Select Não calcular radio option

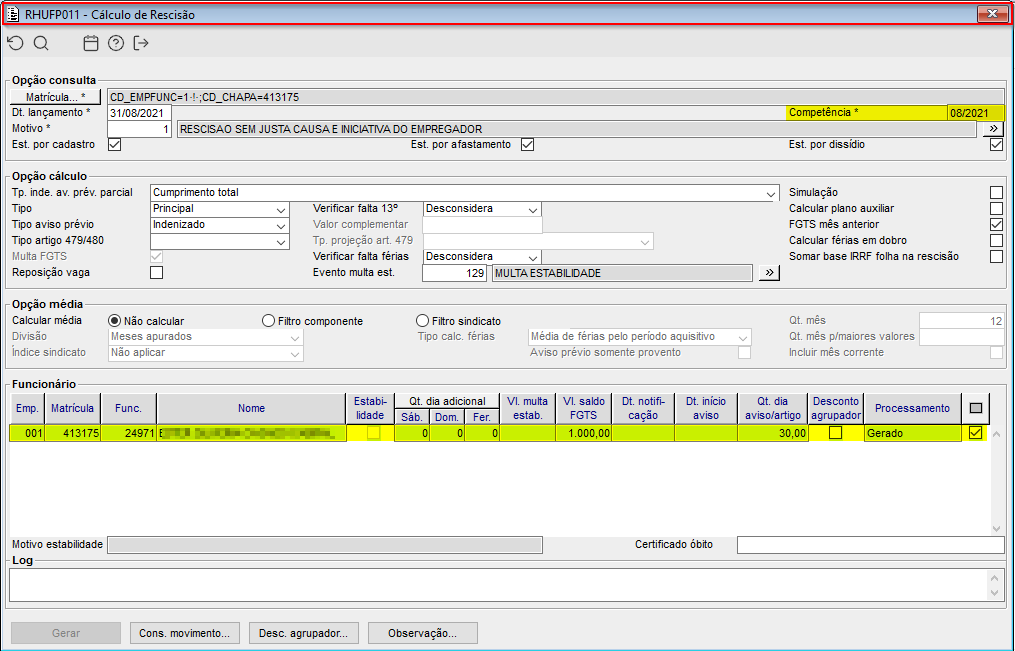point(115,320)
